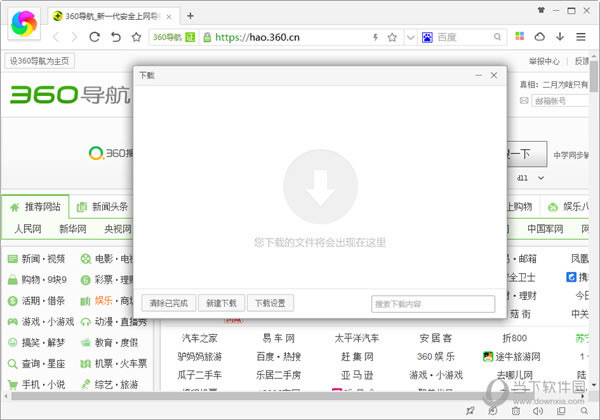Bookmark page with address bar star
The image size is (600, 420).
pos(392,37)
